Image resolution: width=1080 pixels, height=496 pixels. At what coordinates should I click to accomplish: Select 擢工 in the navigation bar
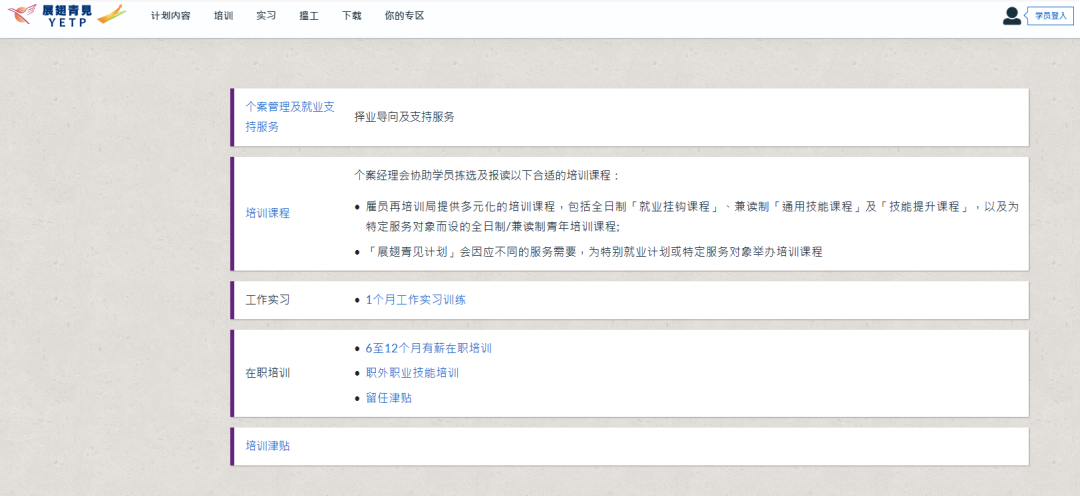coord(309,16)
